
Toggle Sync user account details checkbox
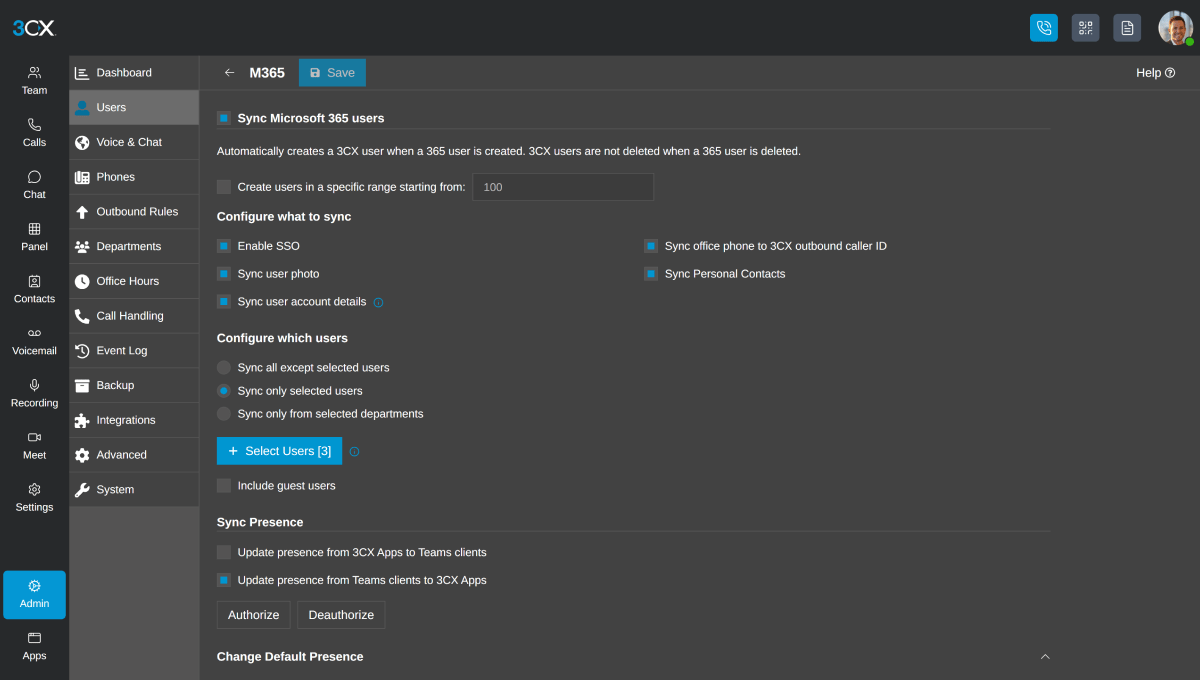coord(224,302)
